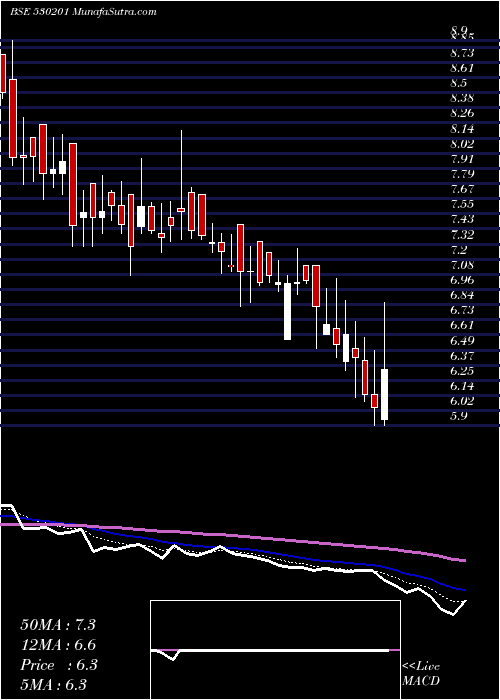
Task: Click the 8.61 price axis label
Action: click(x=462, y=68)
